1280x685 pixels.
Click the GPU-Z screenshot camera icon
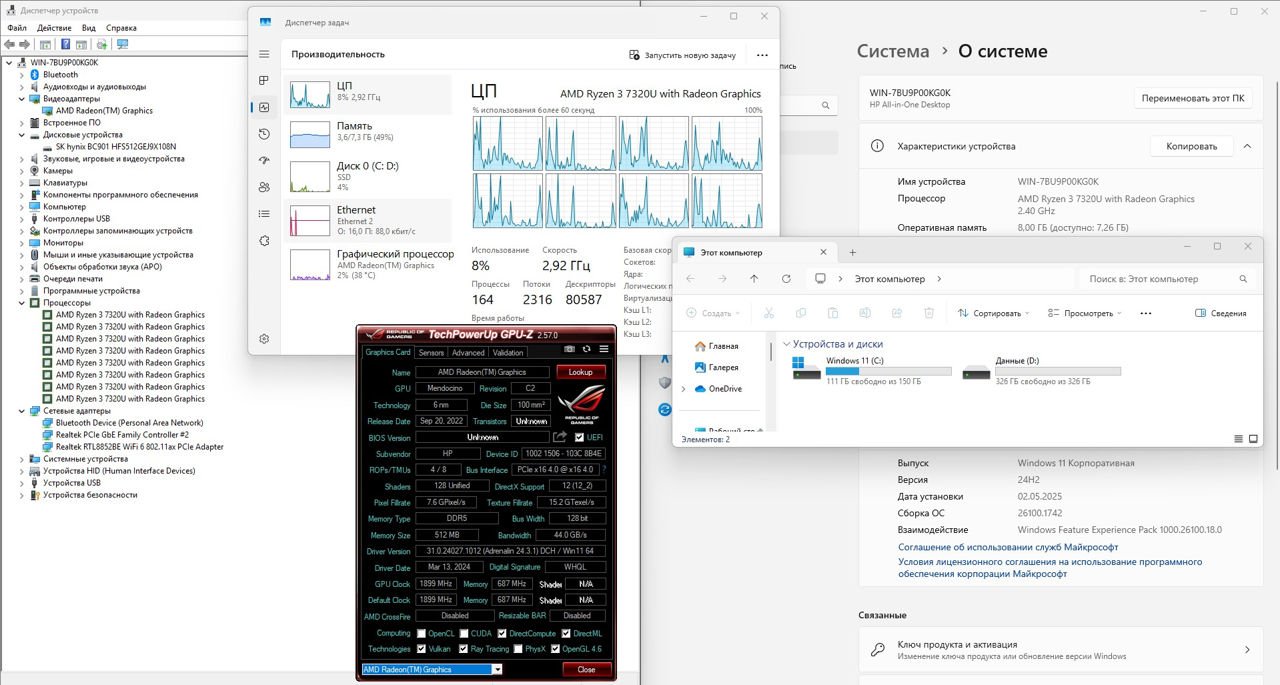point(569,349)
